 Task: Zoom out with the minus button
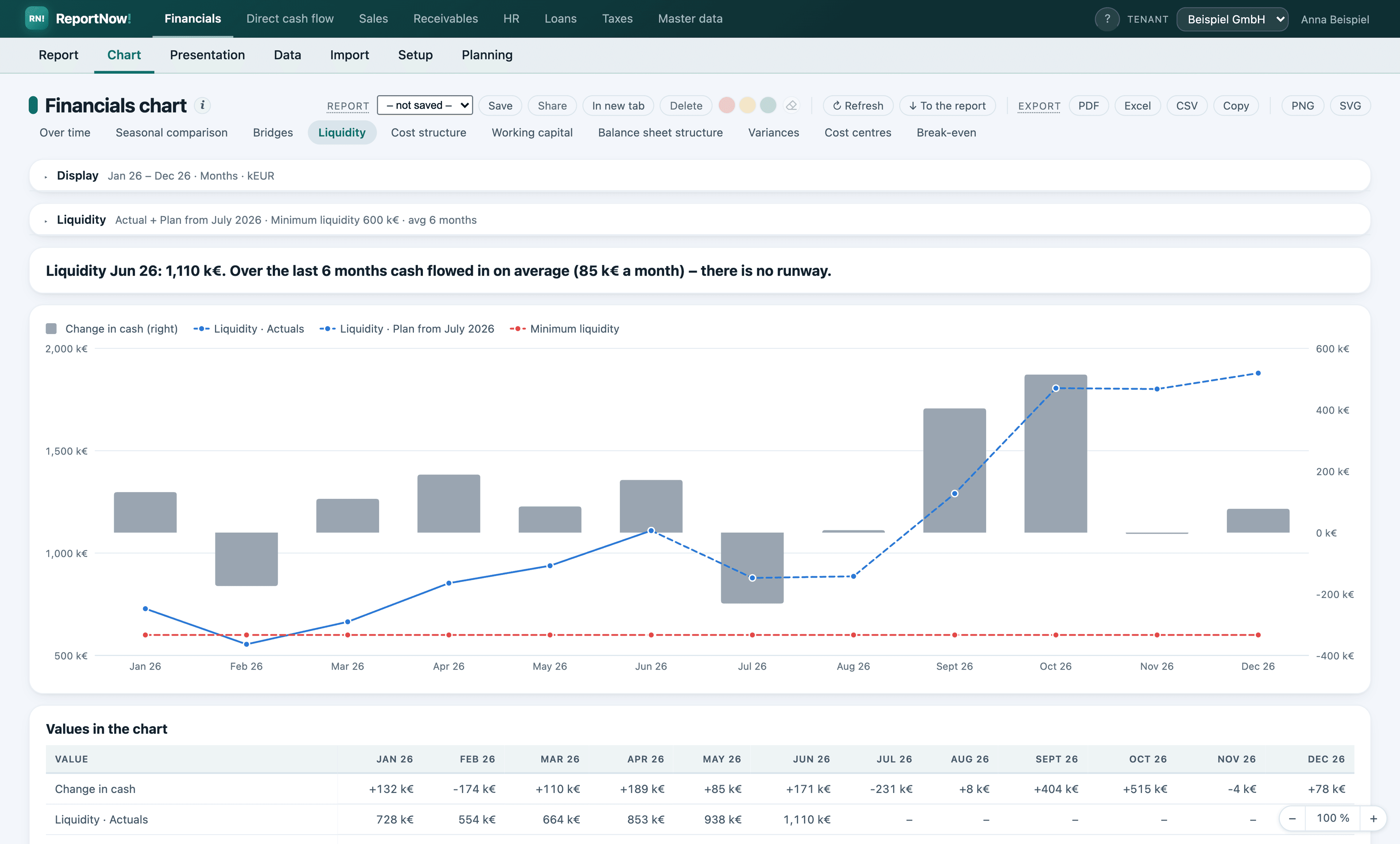(1292, 818)
